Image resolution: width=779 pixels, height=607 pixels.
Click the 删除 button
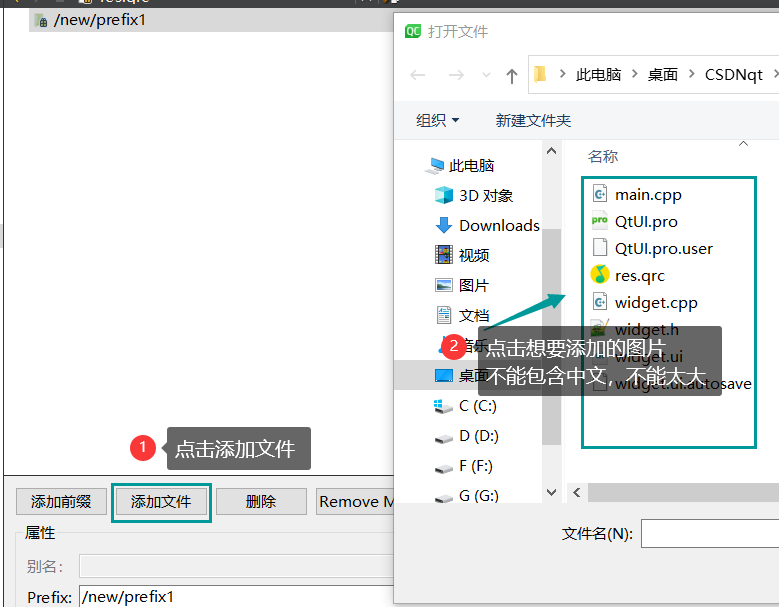point(261,502)
